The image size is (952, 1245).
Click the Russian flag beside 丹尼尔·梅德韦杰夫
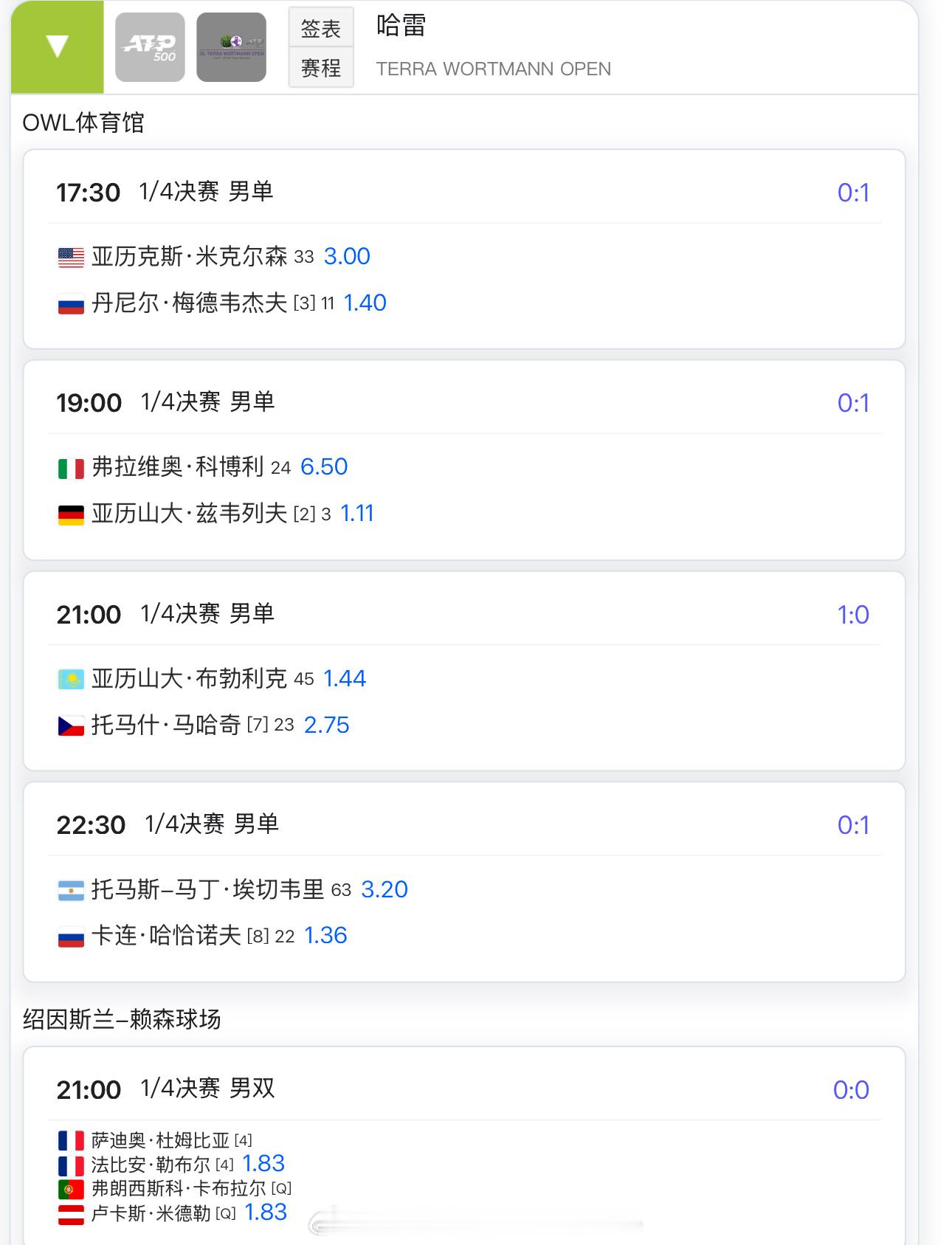point(71,304)
